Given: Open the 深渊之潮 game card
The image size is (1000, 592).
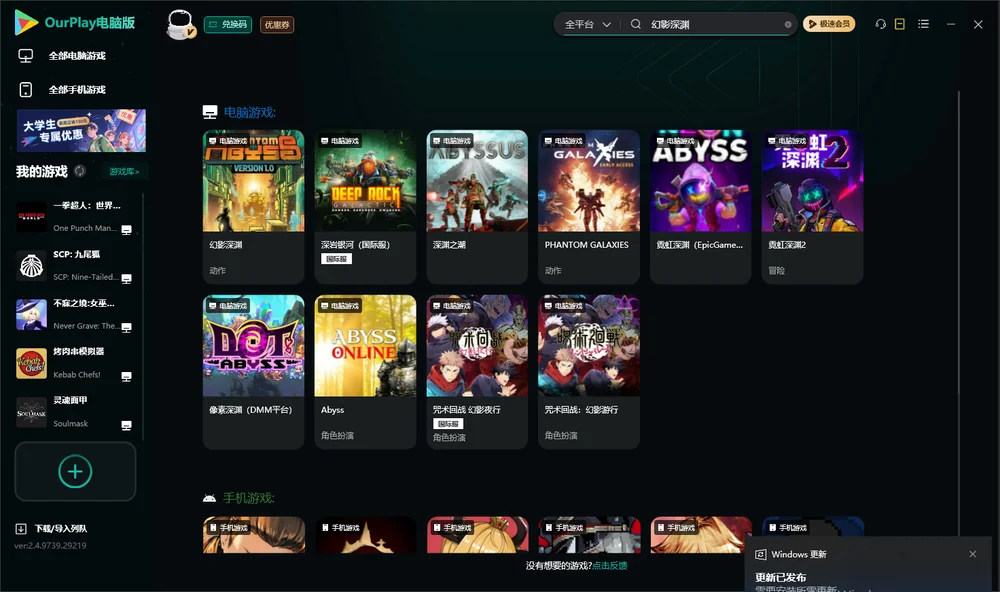Looking at the screenshot, I should 477,207.
